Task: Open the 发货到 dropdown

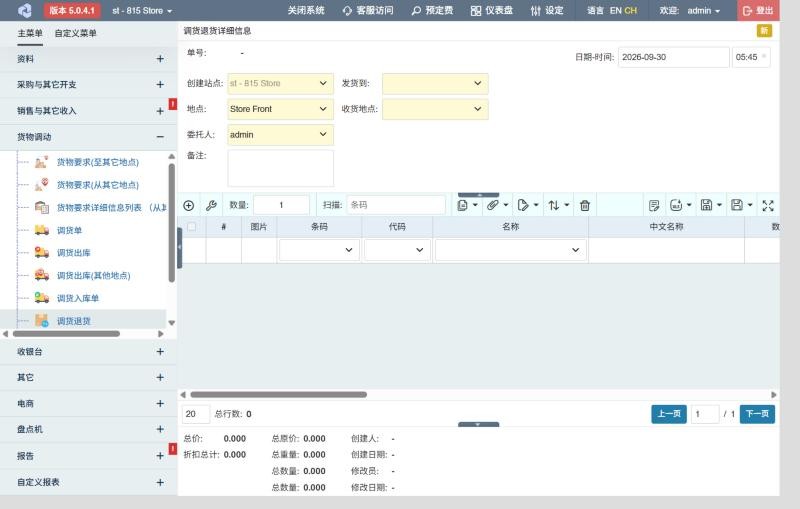Action: click(x=435, y=84)
